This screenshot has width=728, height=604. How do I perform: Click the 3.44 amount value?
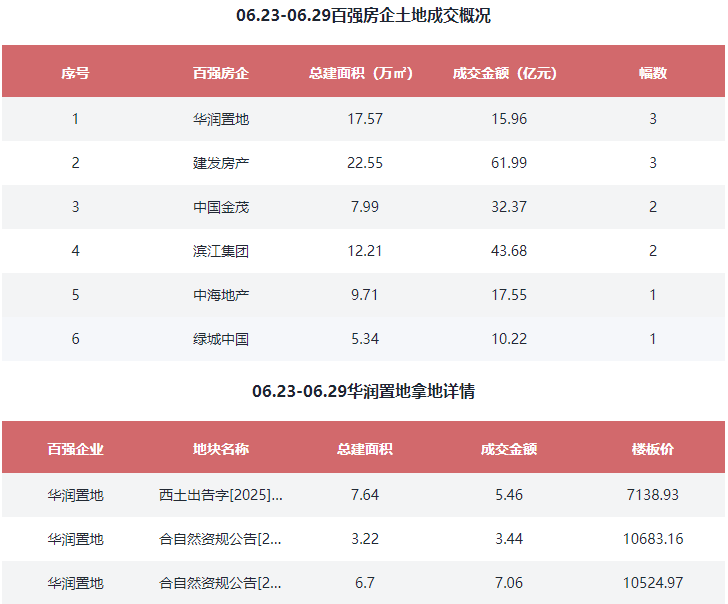coord(509,539)
